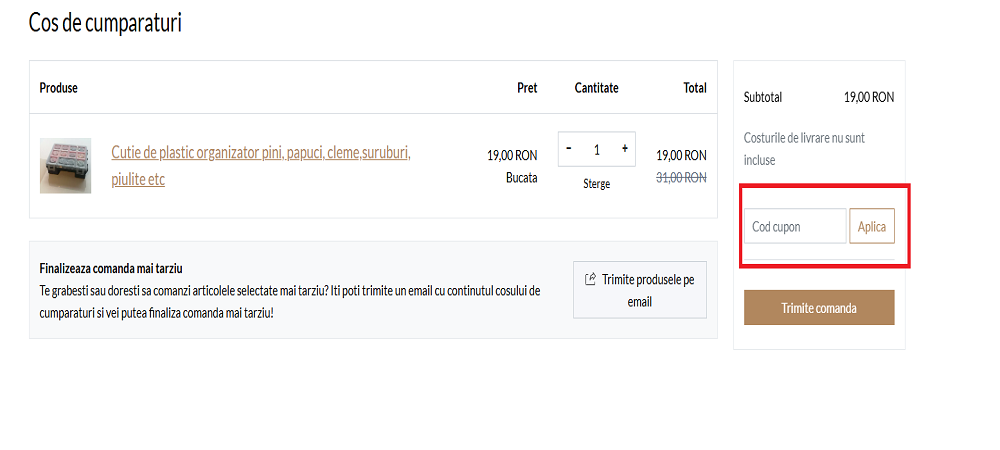Click the Pret column header

pos(527,88)
